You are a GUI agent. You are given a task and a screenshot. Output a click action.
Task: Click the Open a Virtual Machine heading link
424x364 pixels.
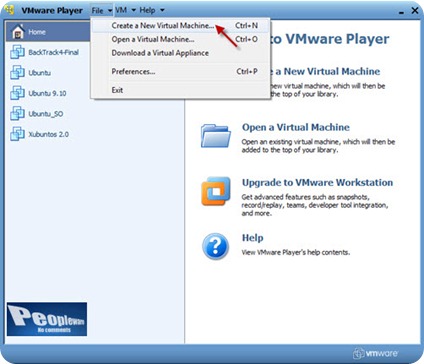pyautogui.click(x=296, y=127)
